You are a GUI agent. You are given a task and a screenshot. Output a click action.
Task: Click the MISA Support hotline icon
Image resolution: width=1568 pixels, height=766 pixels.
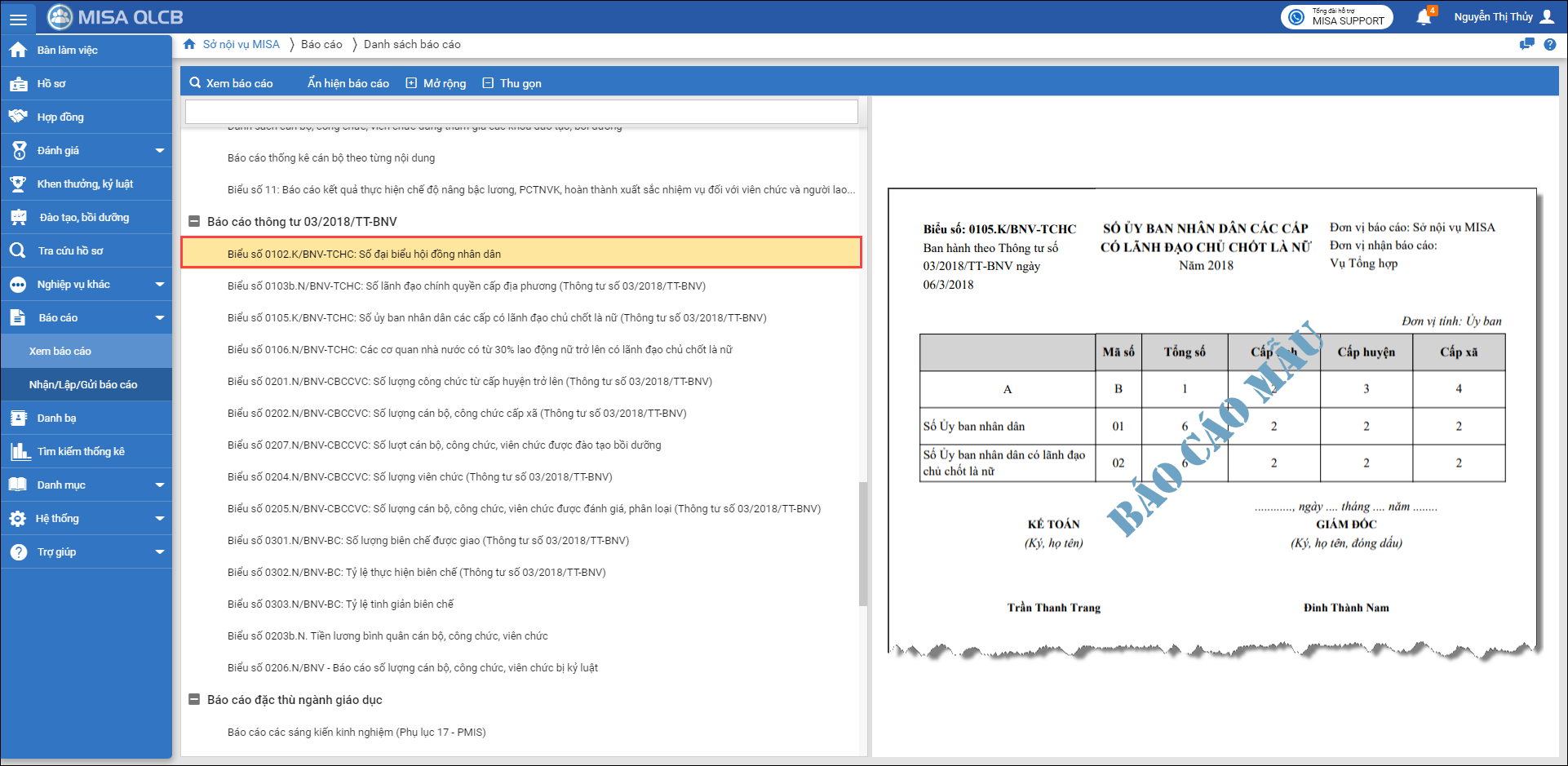pos(1296,17)
